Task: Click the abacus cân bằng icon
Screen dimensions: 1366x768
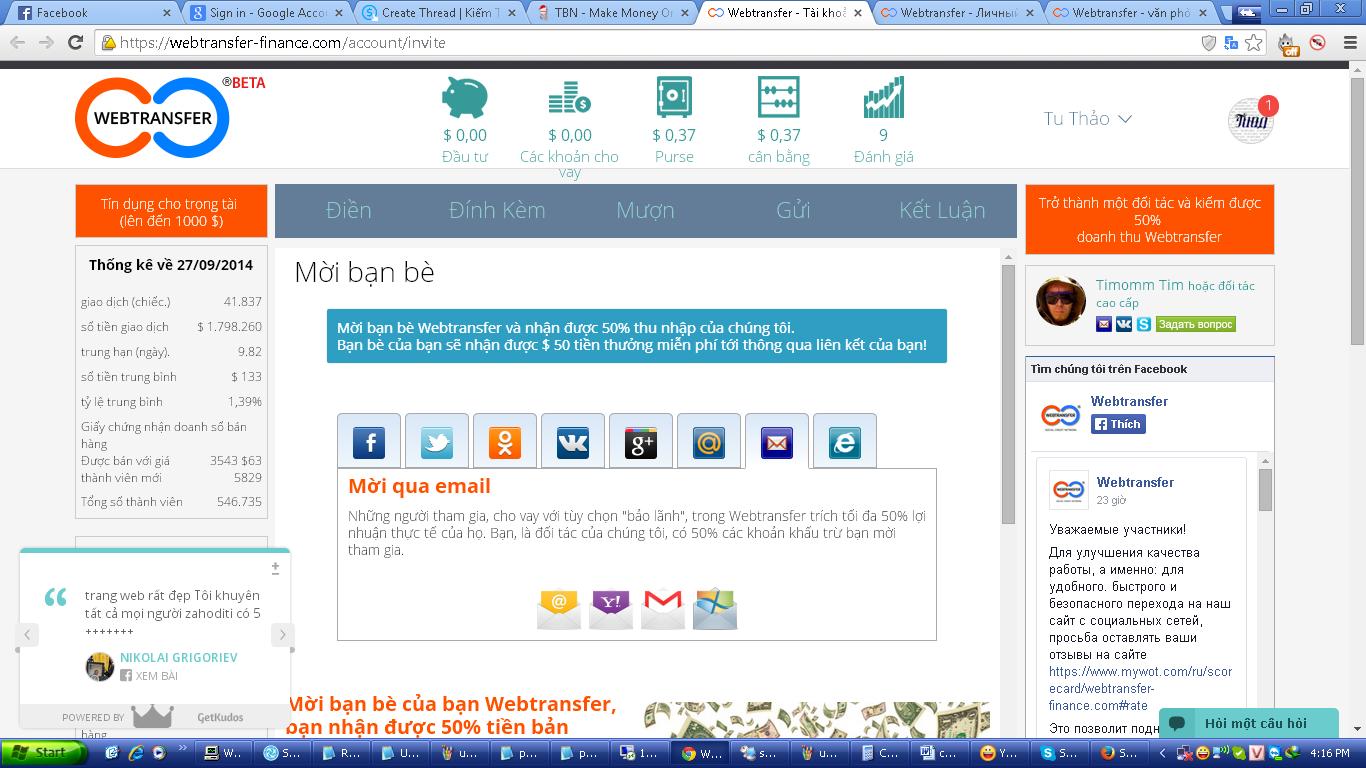Action: (x=778, y=98)
